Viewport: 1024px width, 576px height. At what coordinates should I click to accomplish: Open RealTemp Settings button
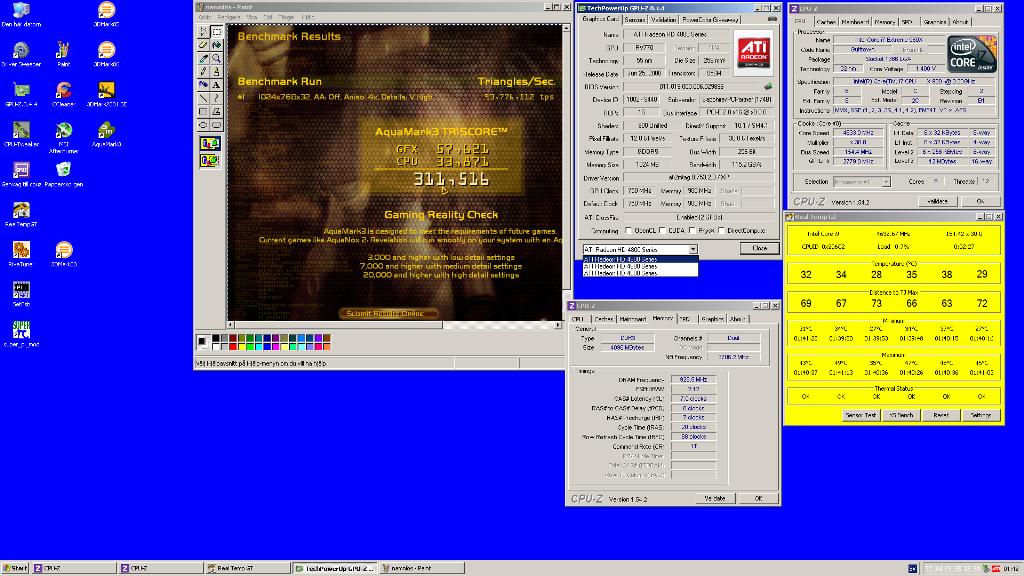pyautogui.click(x=981, y=415)
